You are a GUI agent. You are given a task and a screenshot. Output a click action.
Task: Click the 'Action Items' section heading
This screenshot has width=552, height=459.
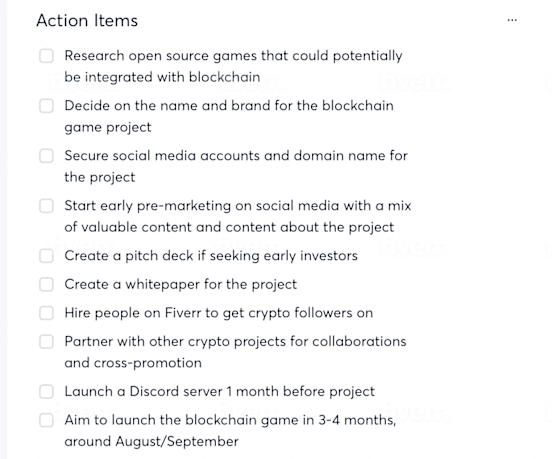(x=87, y=20)
